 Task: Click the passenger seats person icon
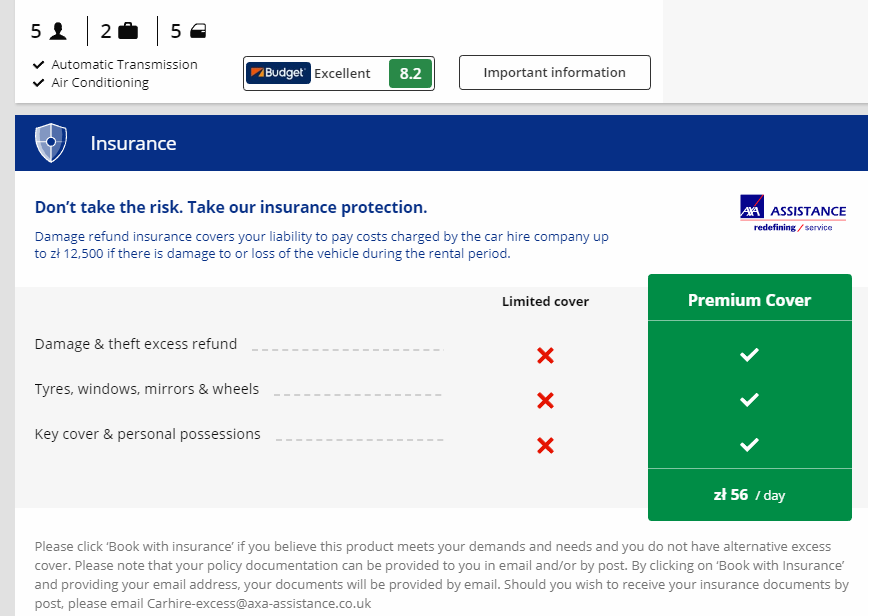click(x=57, y=31)
